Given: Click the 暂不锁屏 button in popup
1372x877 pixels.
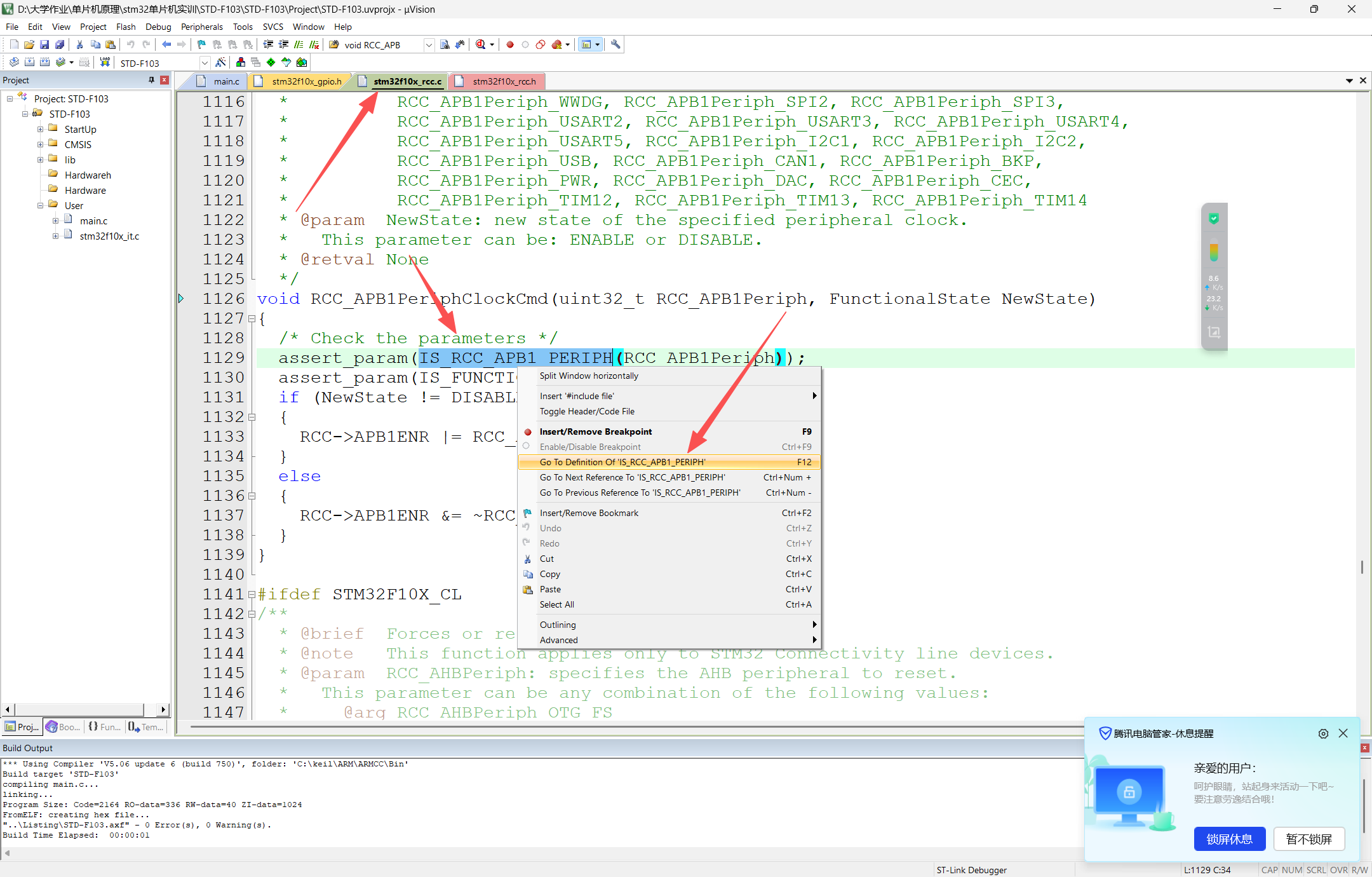Looking at the screenshot, I should click(x=1308, y=839).
